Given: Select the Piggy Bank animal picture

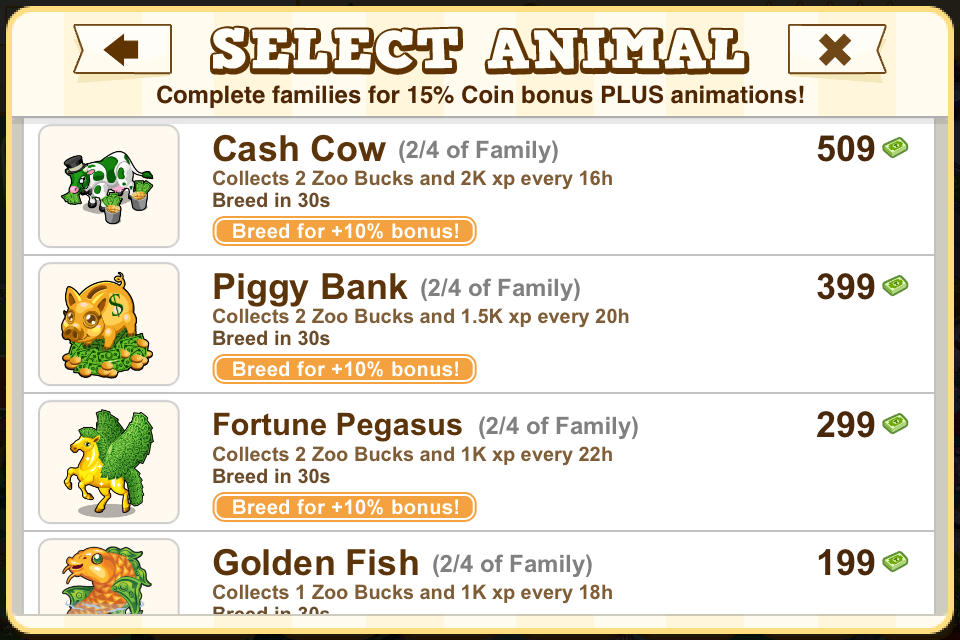Looking at the screenshot, I should click(108, 324).
